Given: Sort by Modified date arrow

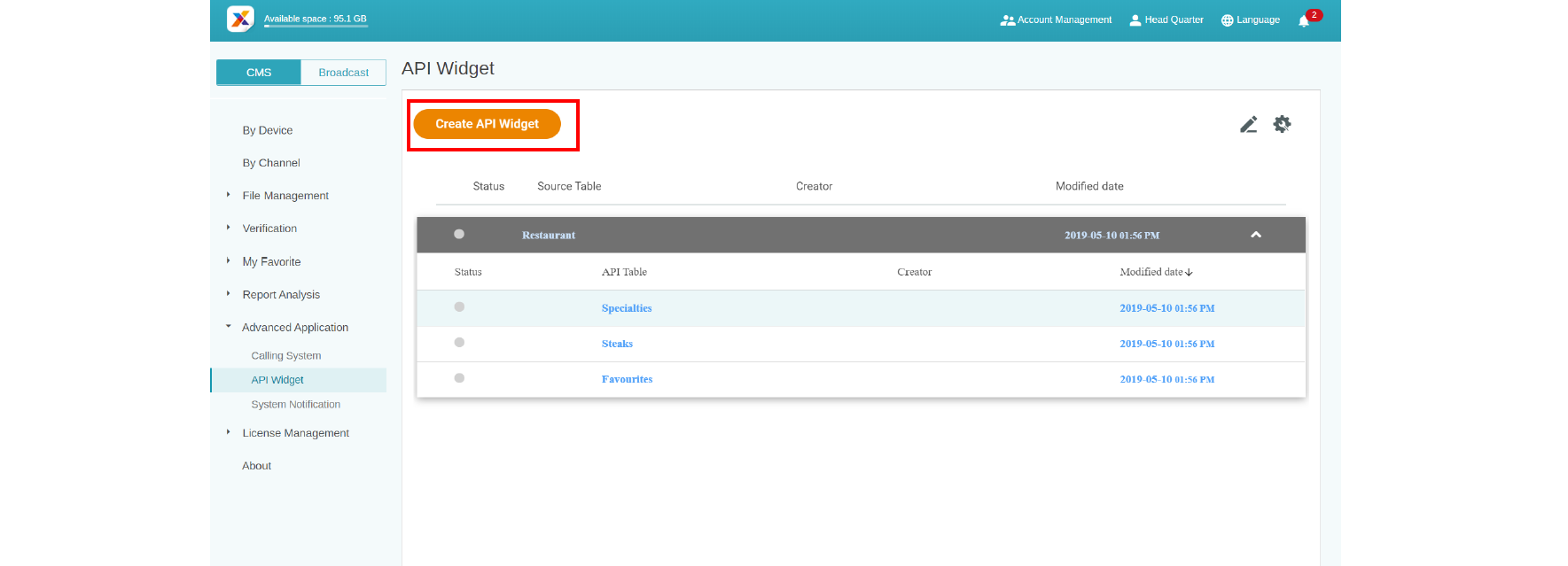Looking at the screenshot, I should pyautogui.click(x=1189, y=273).
